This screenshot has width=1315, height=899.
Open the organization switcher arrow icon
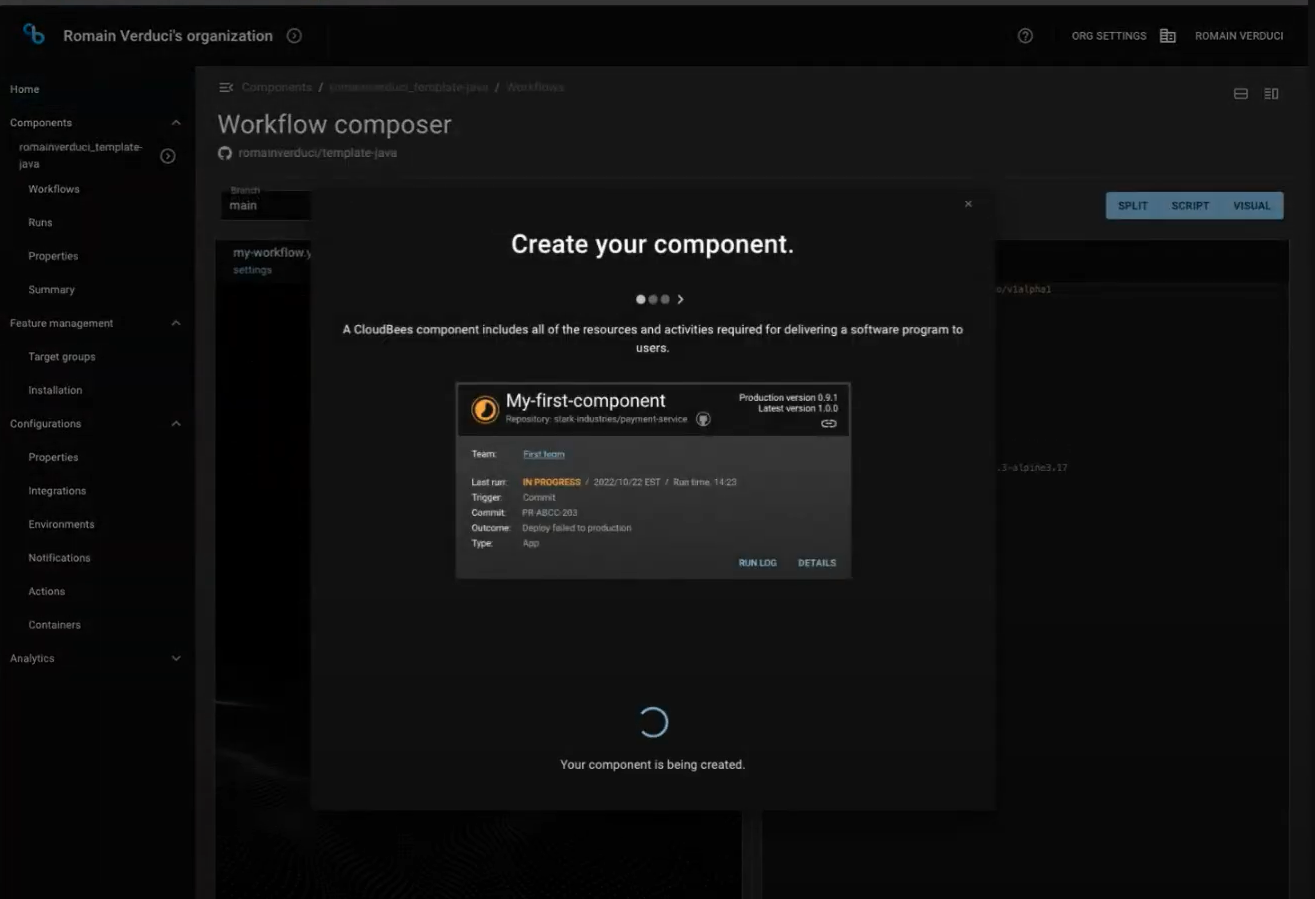294,36
